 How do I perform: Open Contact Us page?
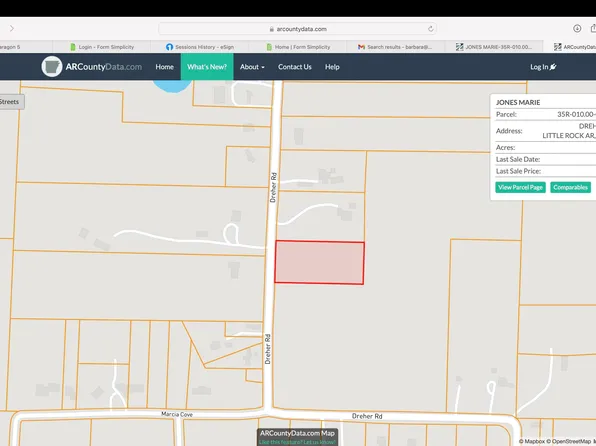[295, 67]
